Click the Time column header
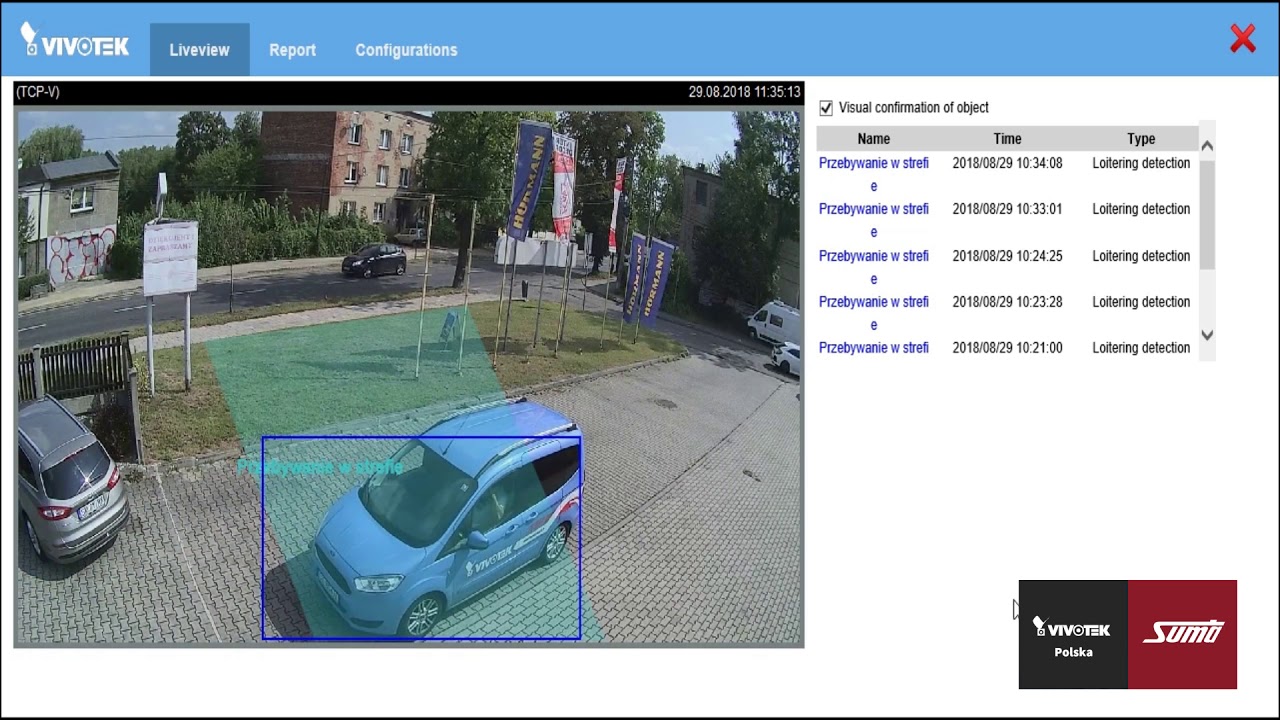Image resolution: width=1280 pixels, height=720 pixels. (x=1007, y=139)
